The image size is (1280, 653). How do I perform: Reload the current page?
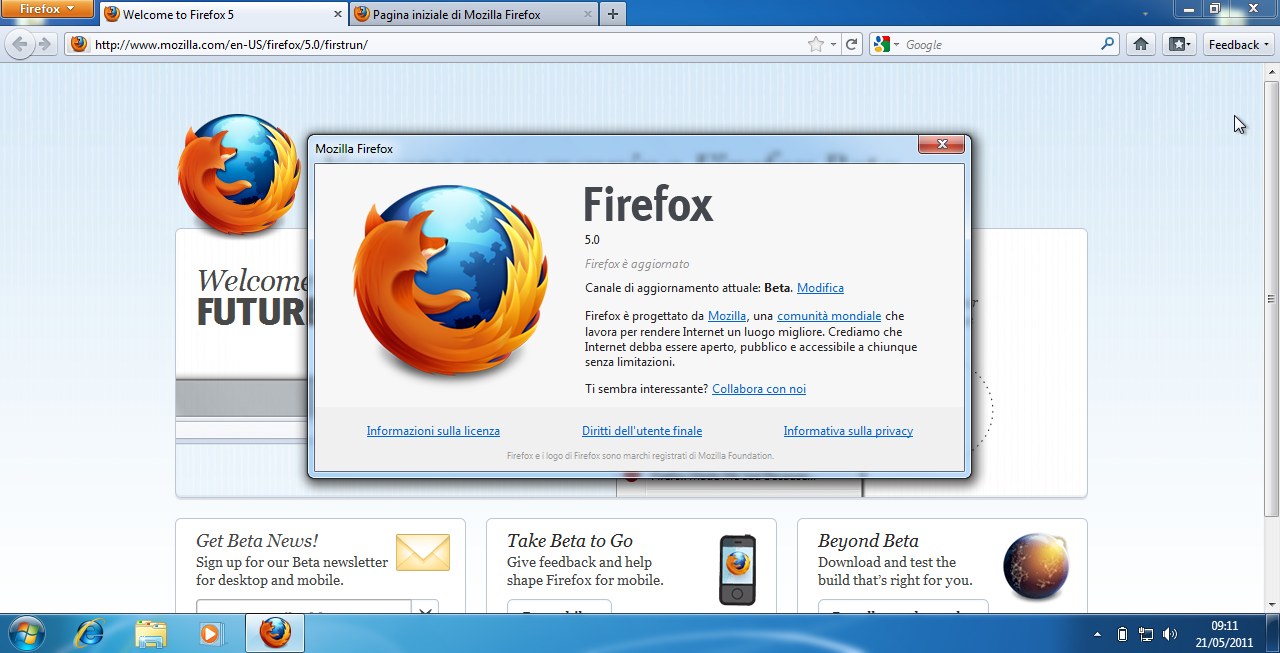852,44
